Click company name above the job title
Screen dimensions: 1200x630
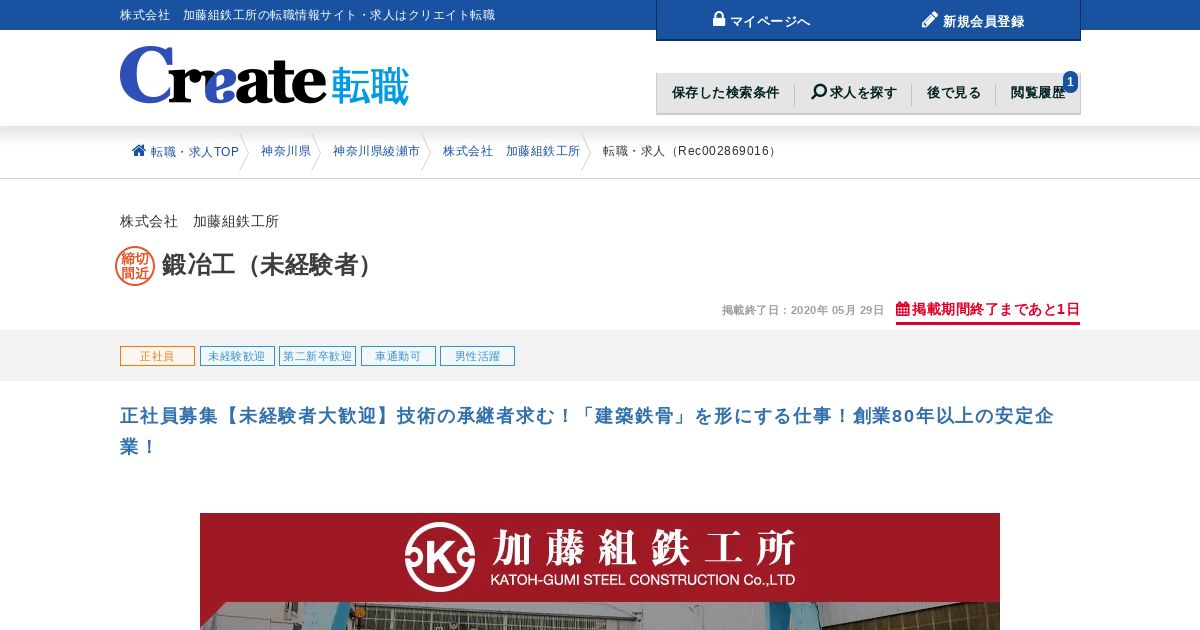[199, 221]
